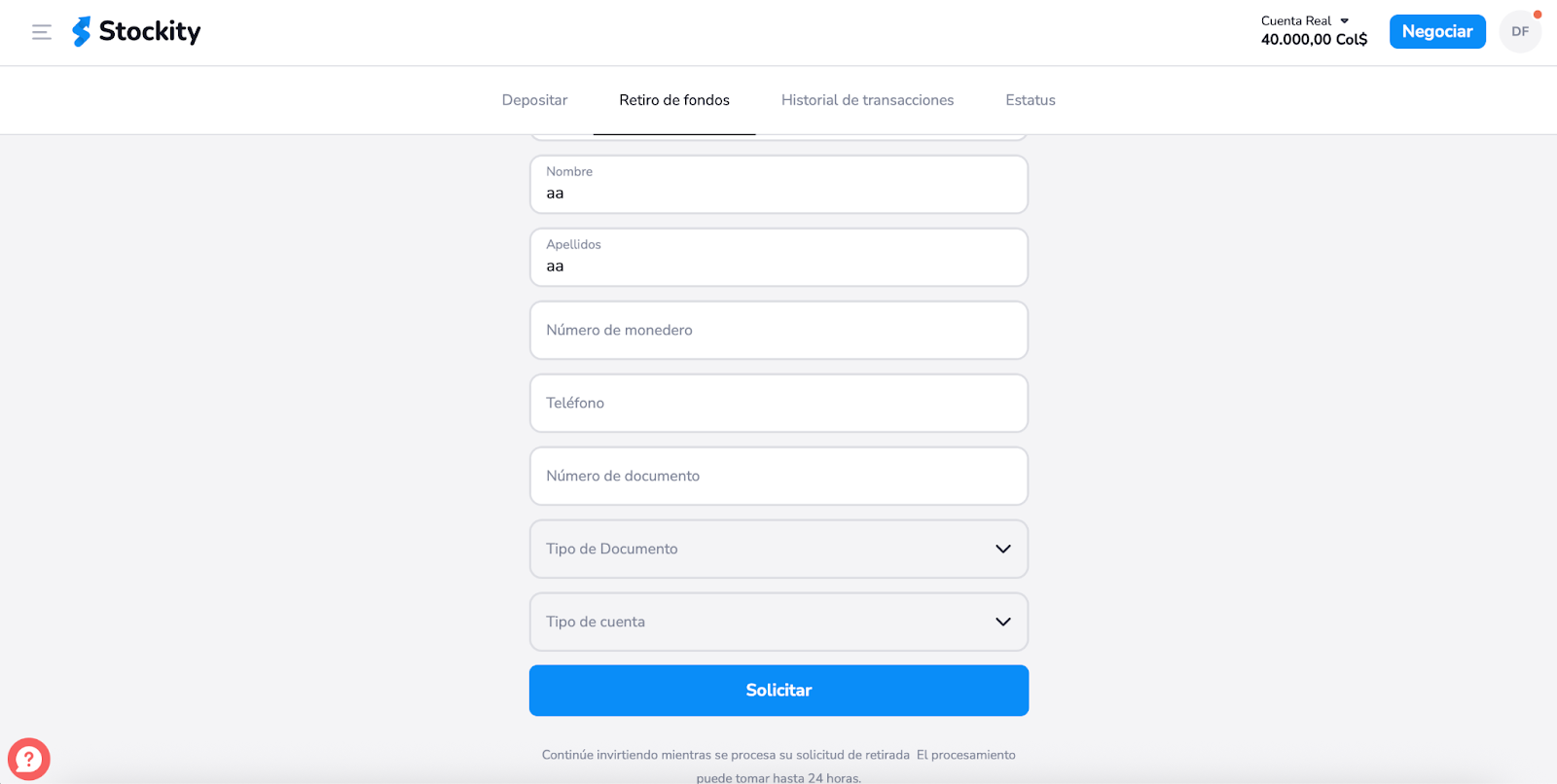The width and height of the screenshot is (1557, 784).
Task: Click the Tipo de Documento chevron
Action: [x=1003, y=549]
